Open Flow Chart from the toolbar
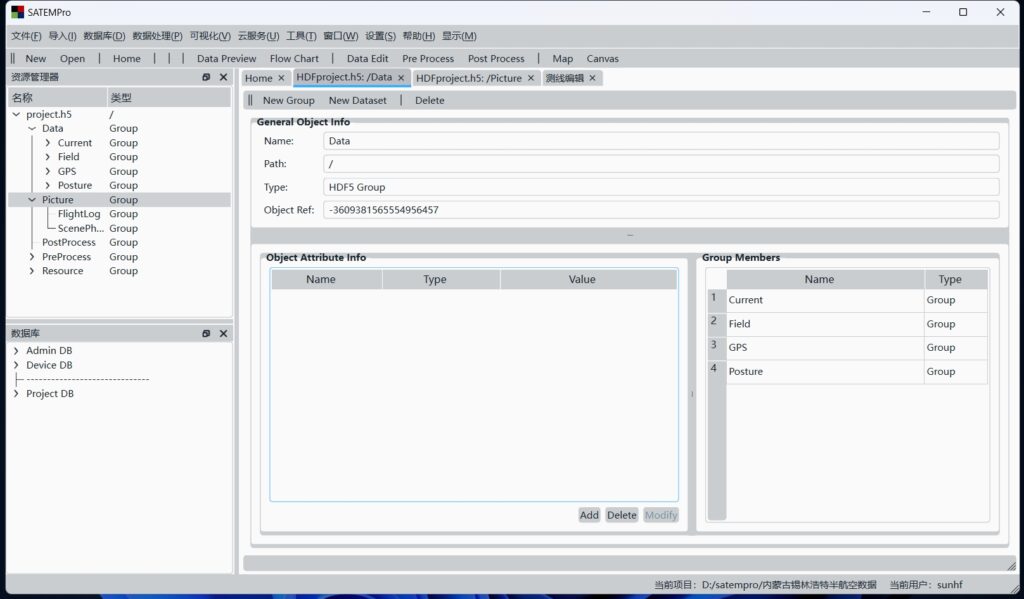 click(x=294, y=58)
